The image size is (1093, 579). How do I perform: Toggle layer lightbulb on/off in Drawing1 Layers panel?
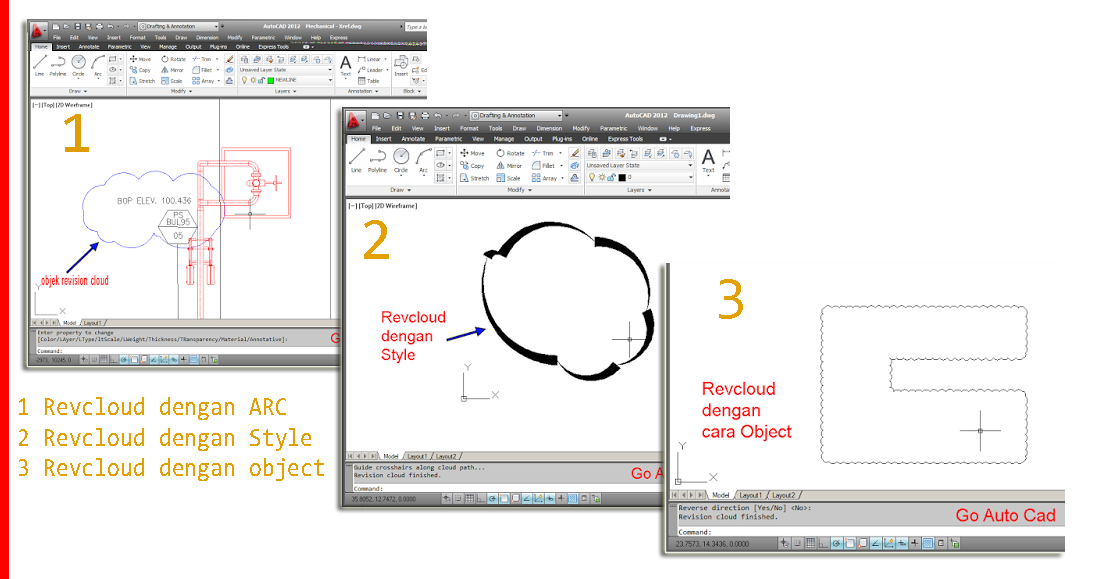[x=593, y=178]
